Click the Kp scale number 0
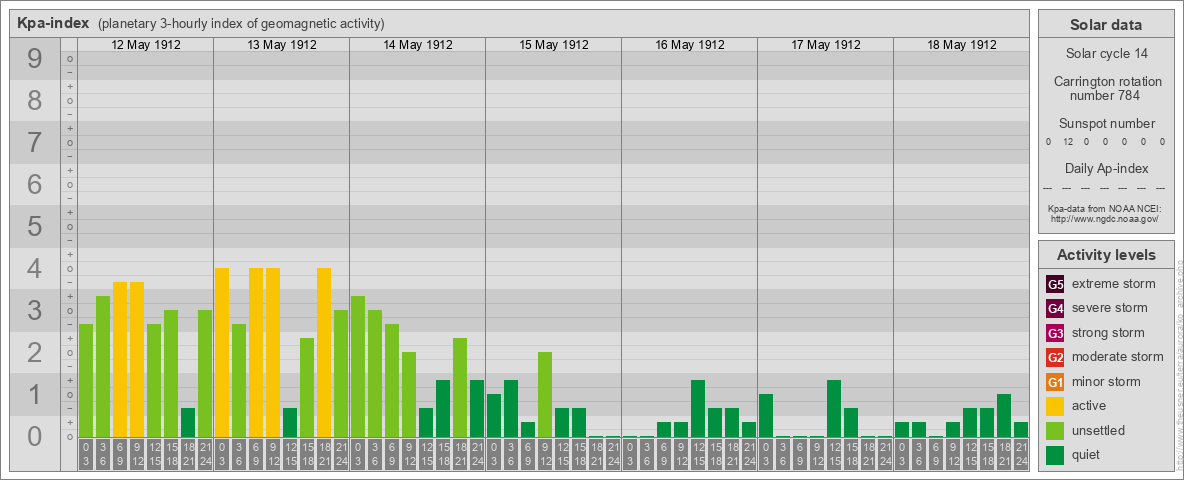Viewport: 1184px width, 480px height. point(35,435)
